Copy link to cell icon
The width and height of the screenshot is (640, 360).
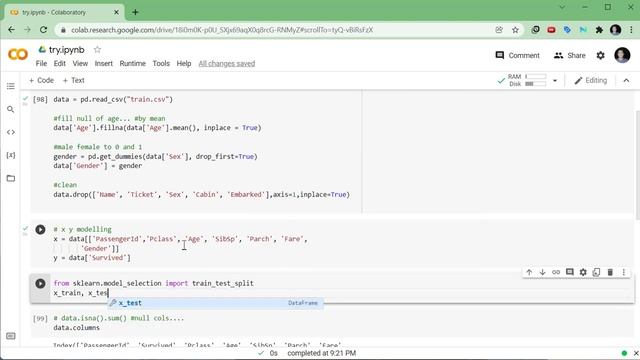click(x=556, y=272)
